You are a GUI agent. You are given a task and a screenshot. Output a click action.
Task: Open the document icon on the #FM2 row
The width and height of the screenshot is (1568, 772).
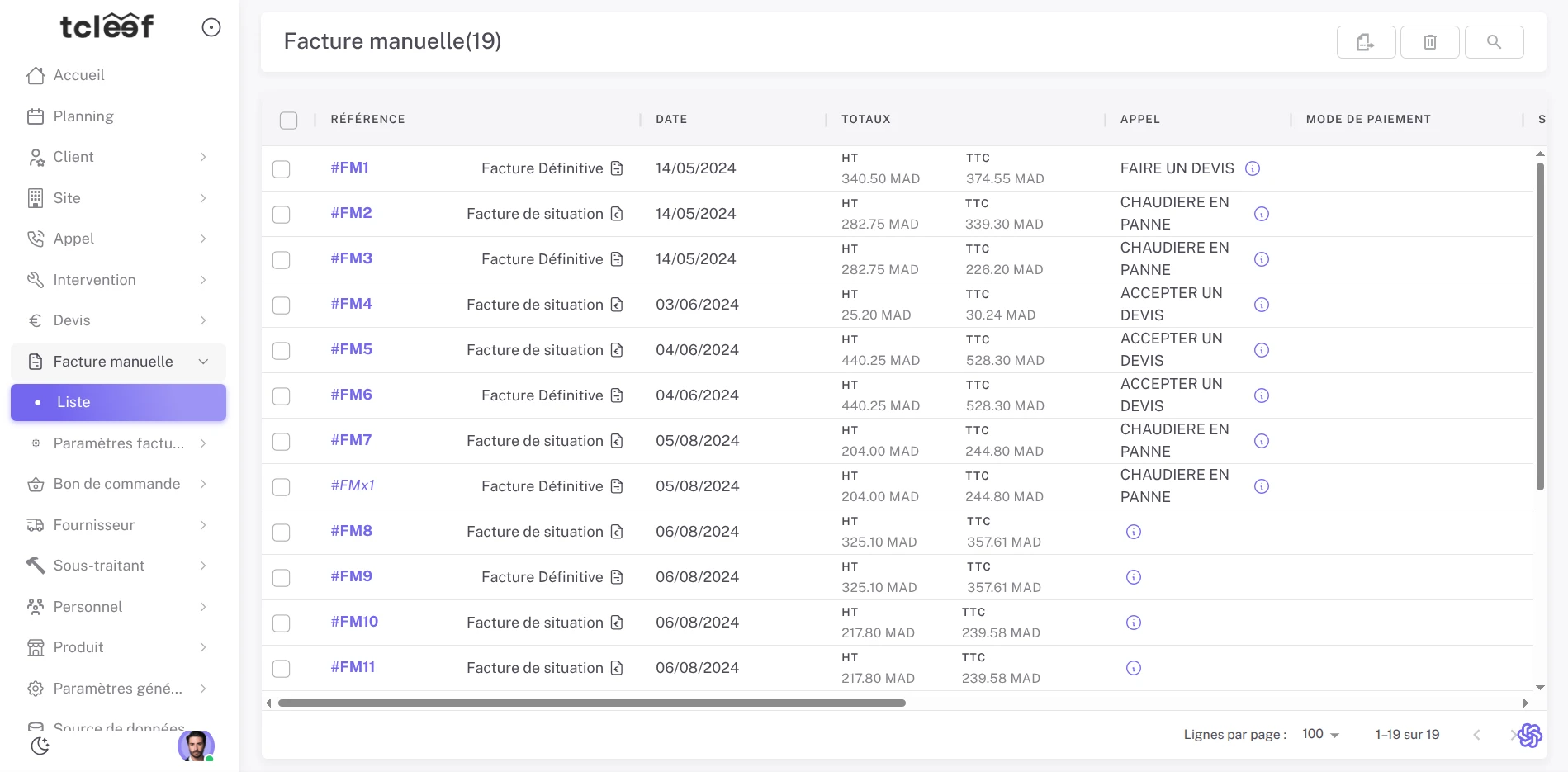617,214
